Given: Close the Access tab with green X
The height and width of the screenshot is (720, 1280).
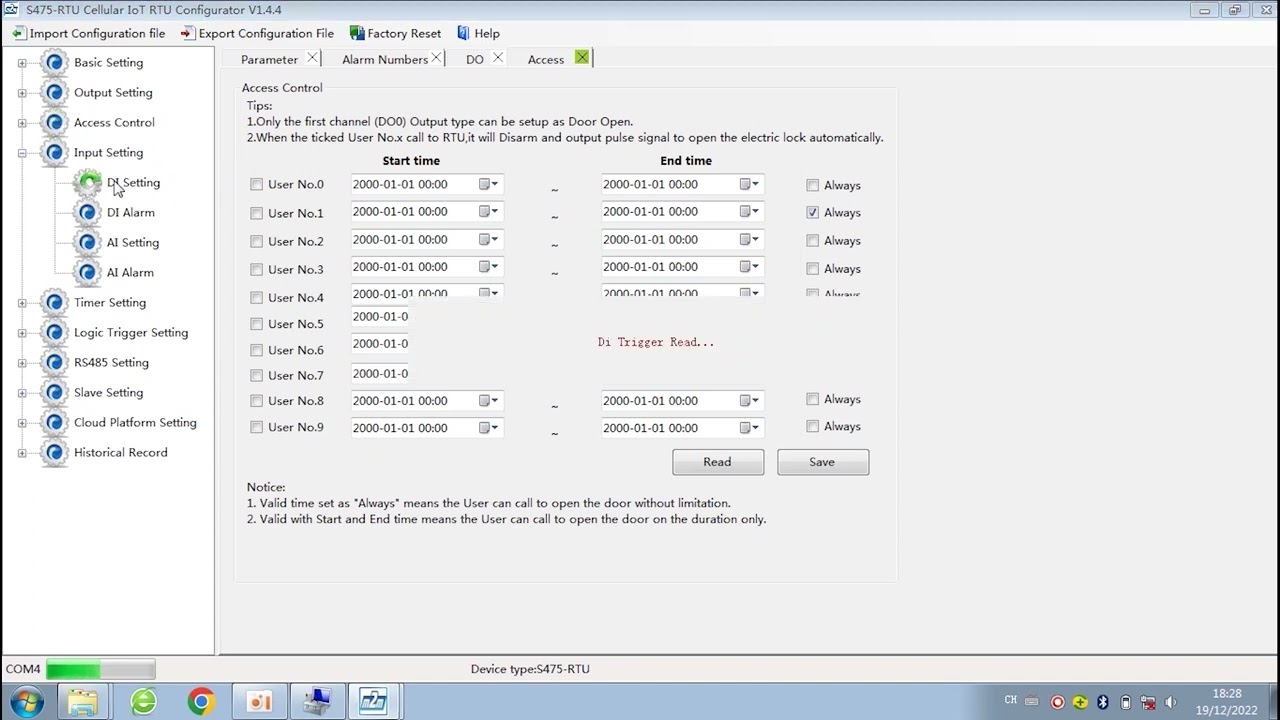Looking at the screenshot, I should pyautogui.click(x=582, y=58).
